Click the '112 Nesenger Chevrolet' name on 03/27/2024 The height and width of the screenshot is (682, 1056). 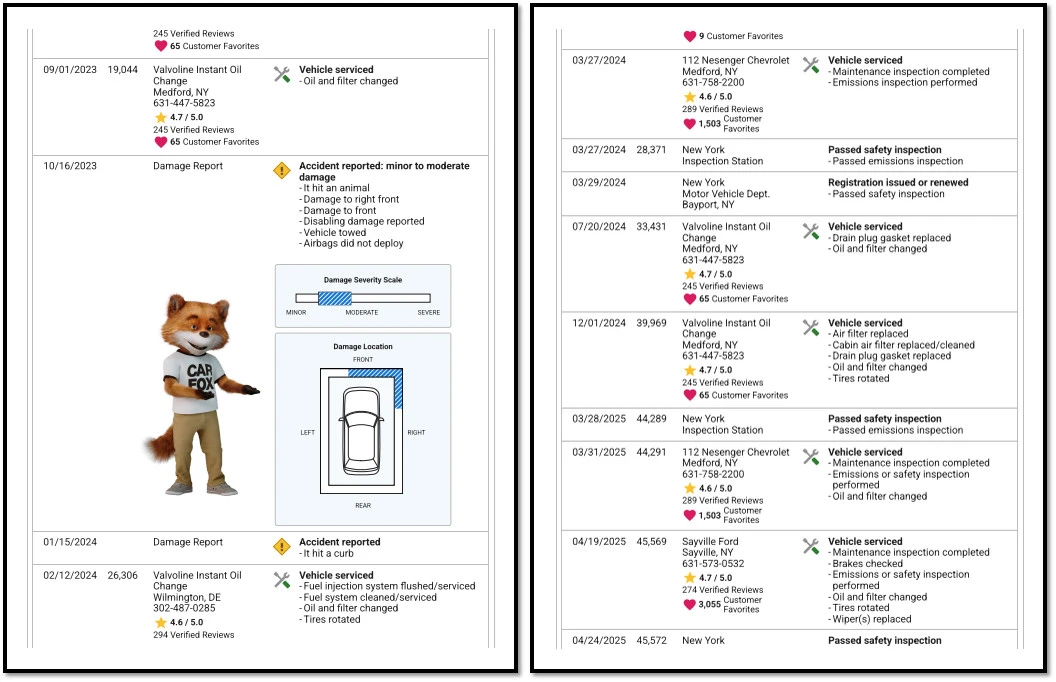(x=735, y=61)
